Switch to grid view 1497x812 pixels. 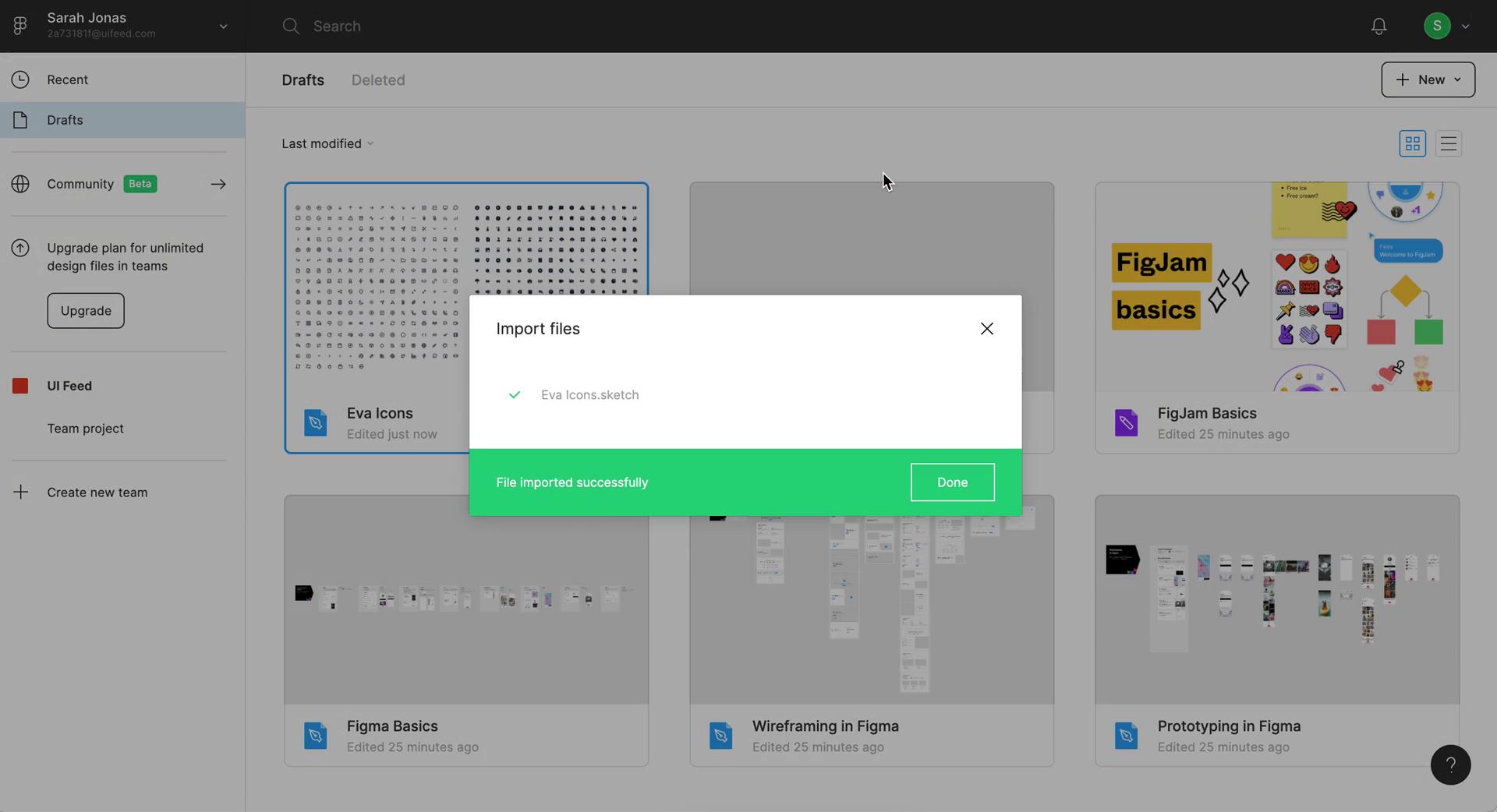tap(1412, 143)
